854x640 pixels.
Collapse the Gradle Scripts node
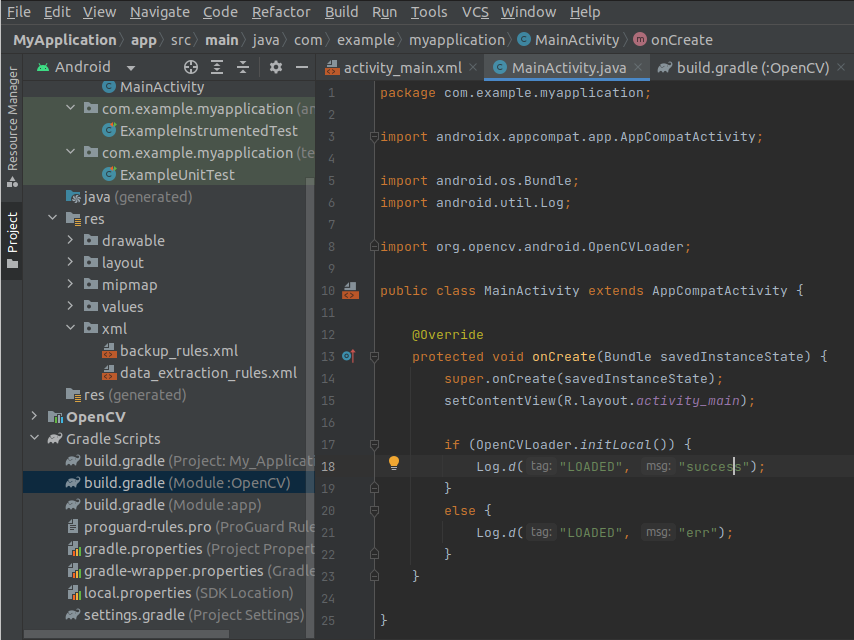point(34,439)
